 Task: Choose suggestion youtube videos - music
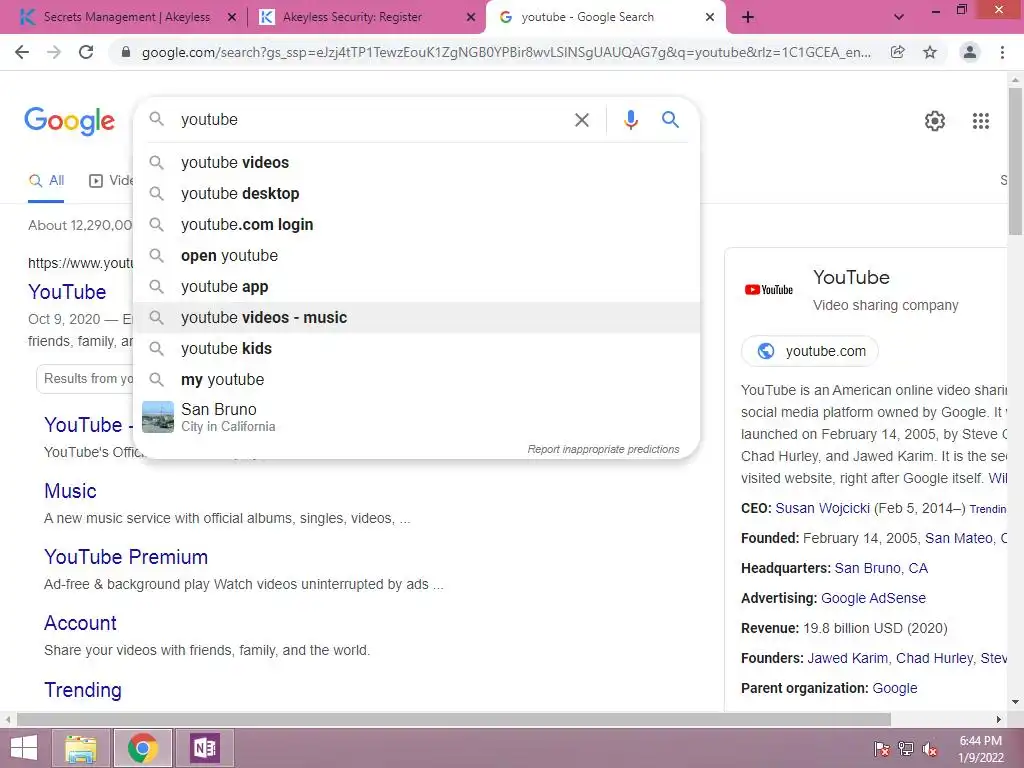(417, 318)
